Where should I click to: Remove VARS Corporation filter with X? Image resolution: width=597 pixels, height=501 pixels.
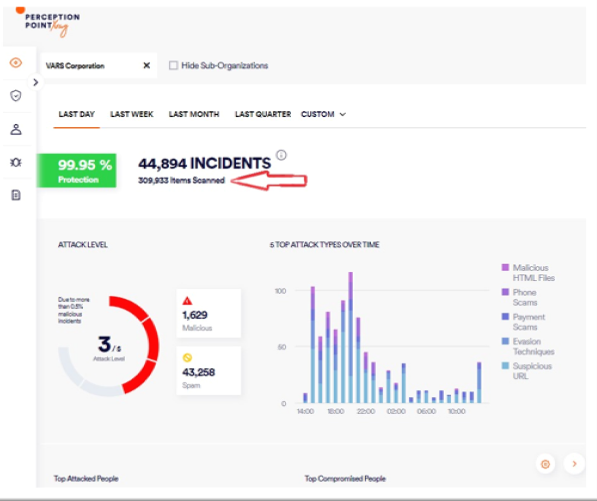pyautogui.click(x=147, y=65)
